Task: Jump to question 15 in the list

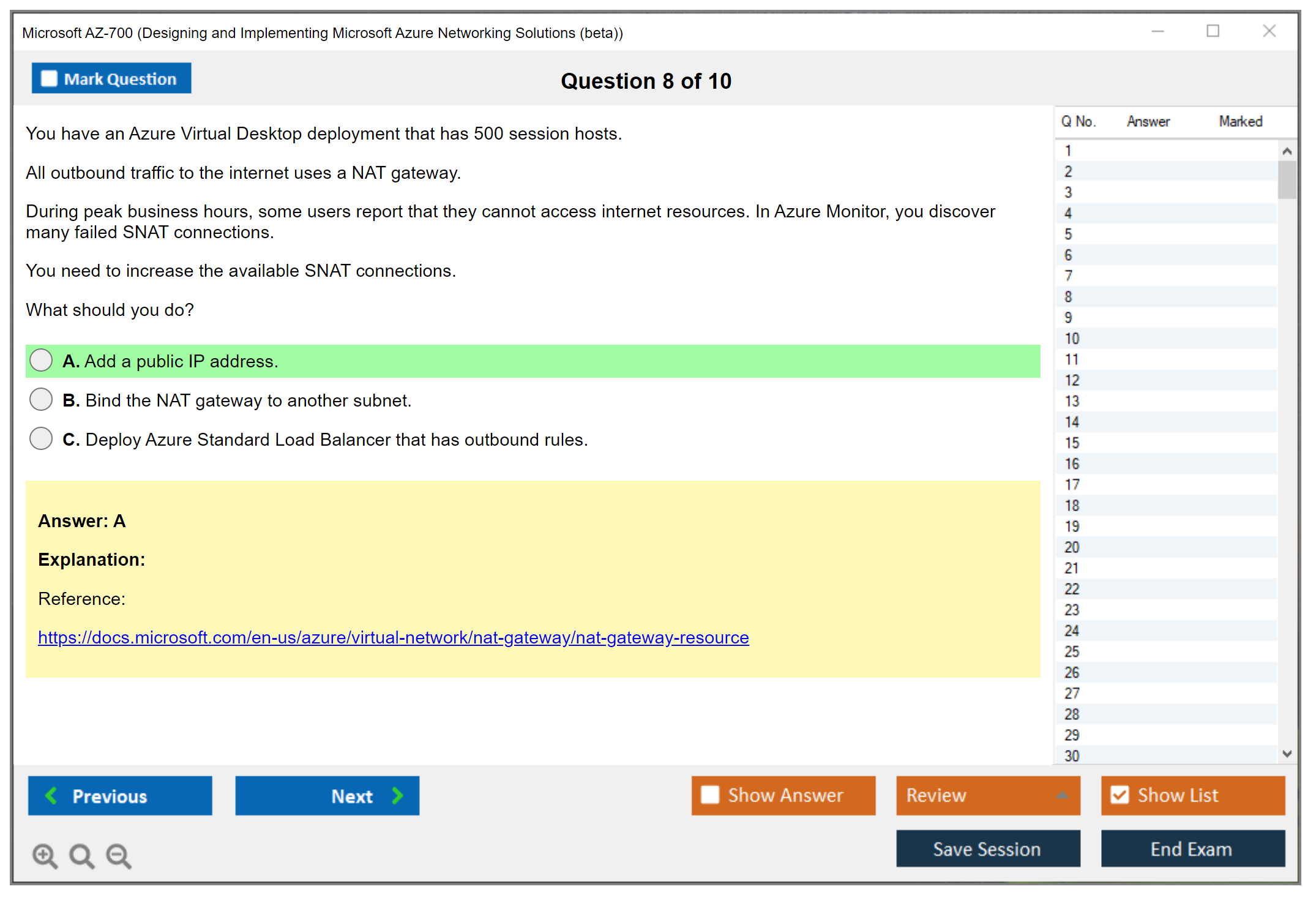Action: click(1072, 443)
